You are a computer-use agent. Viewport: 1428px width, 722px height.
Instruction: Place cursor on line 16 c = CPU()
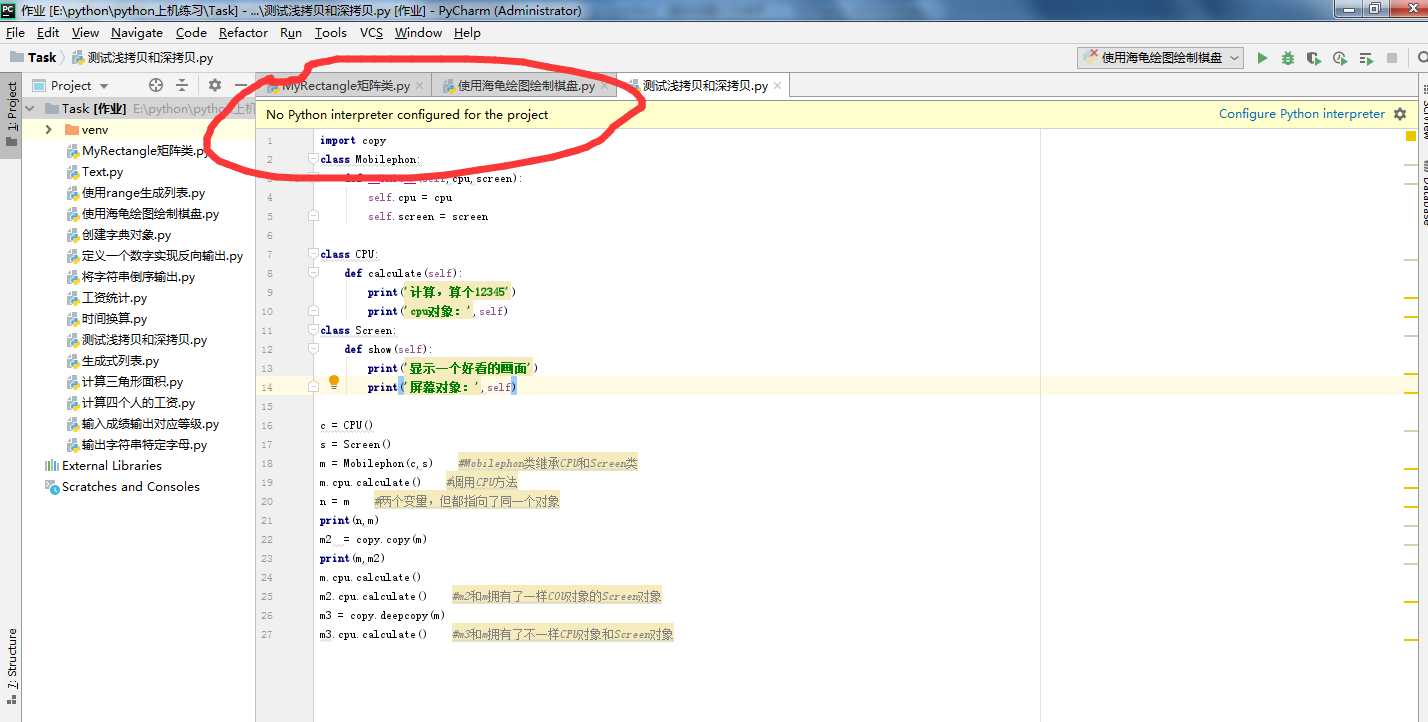tap(346, 425)
